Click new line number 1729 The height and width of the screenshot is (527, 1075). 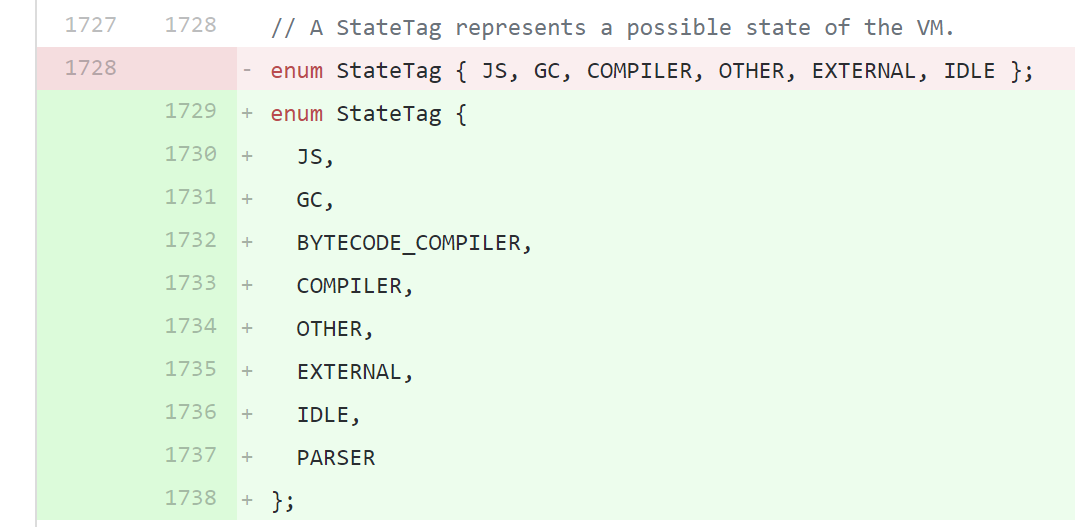pos(191,111)
